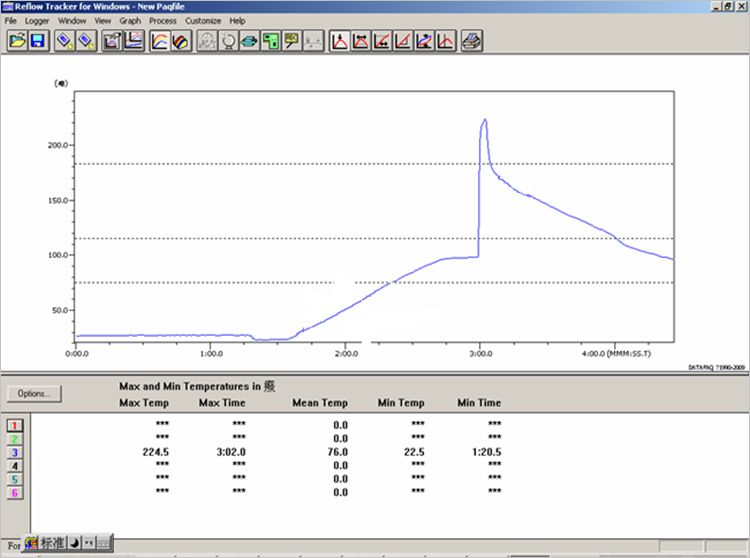This screenshot has width=750, height=558.
Task: Select the striped color palette toolbar icon
Action: click(x=181, y=41)
